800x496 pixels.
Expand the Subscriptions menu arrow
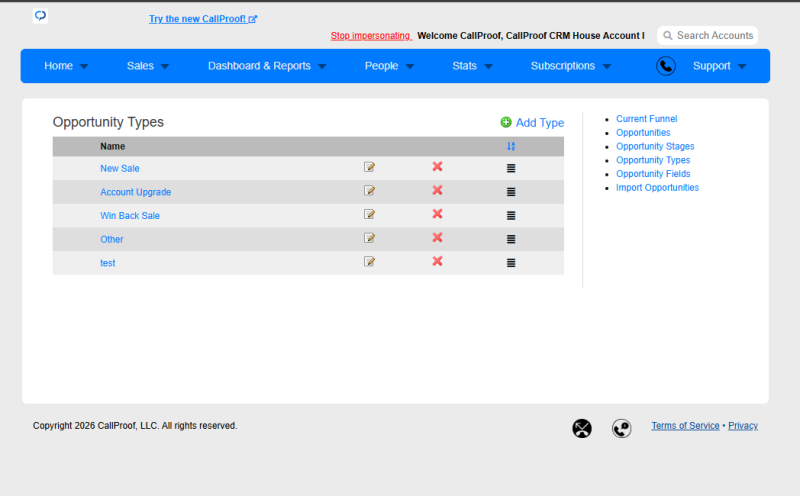click(x=607, y=66)
